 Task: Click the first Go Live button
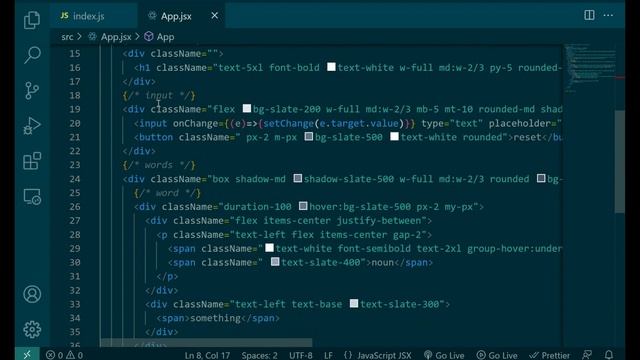click(x=444, y=355)
